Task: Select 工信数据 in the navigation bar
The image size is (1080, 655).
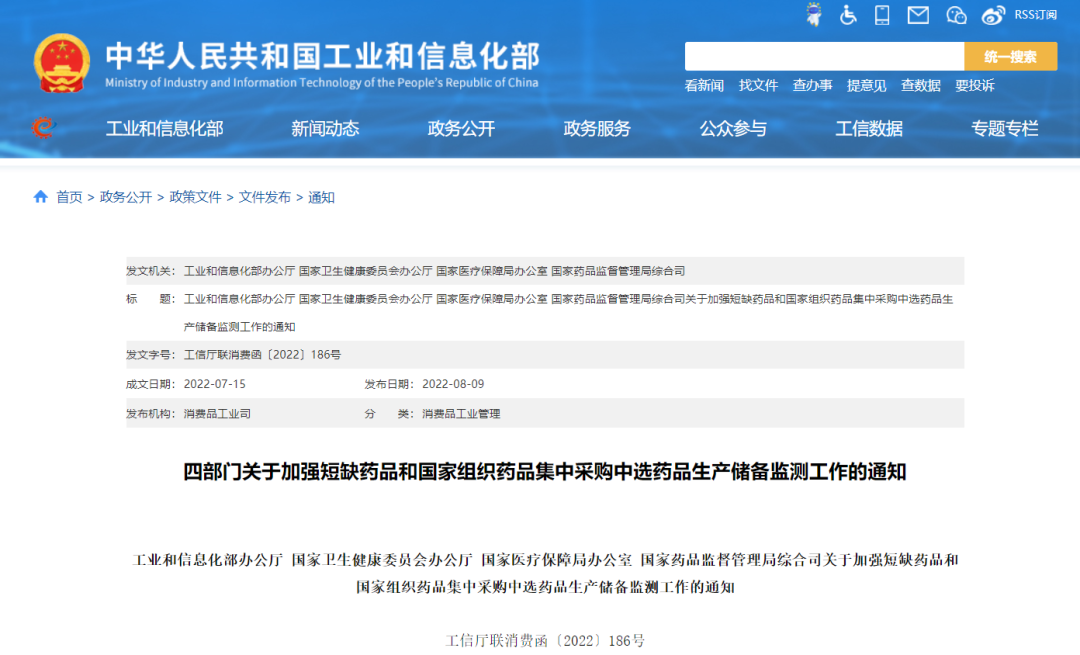Action: [x=869, y=129]
